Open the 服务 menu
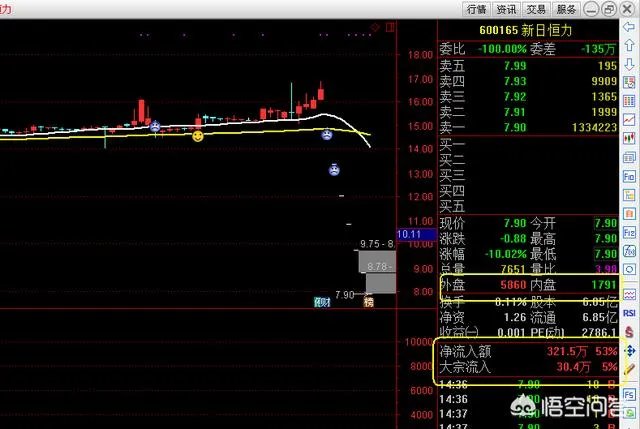The image size is (640, 429). pos(568,8)
